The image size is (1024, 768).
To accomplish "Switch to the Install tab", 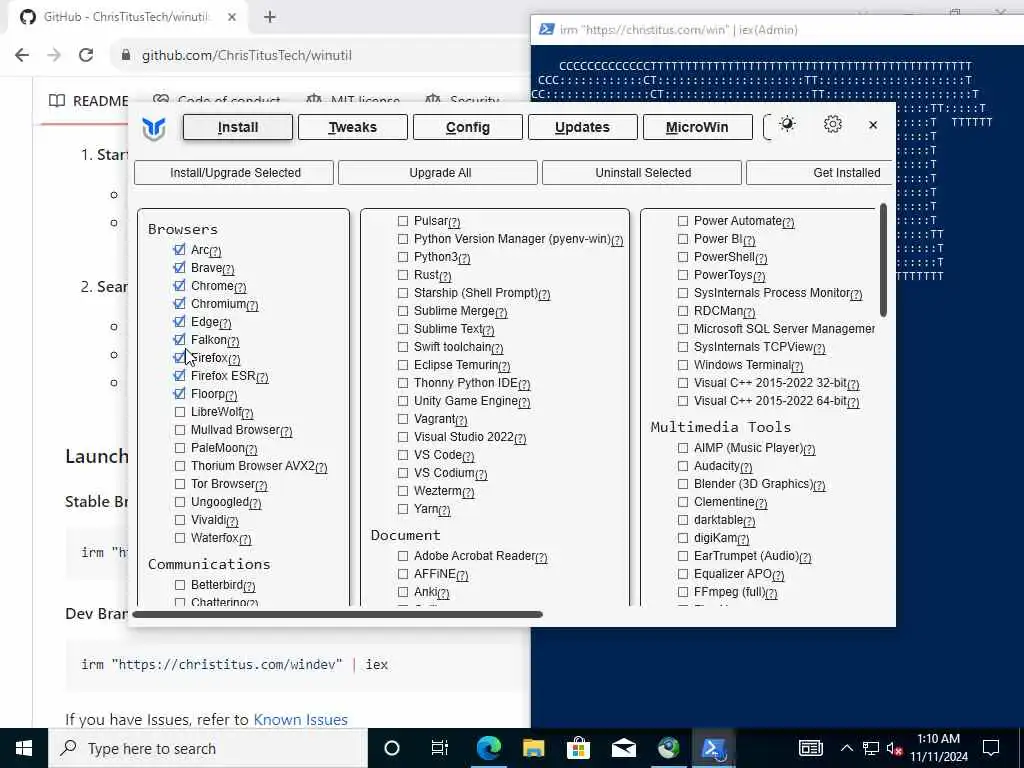I will coord(238,127).
